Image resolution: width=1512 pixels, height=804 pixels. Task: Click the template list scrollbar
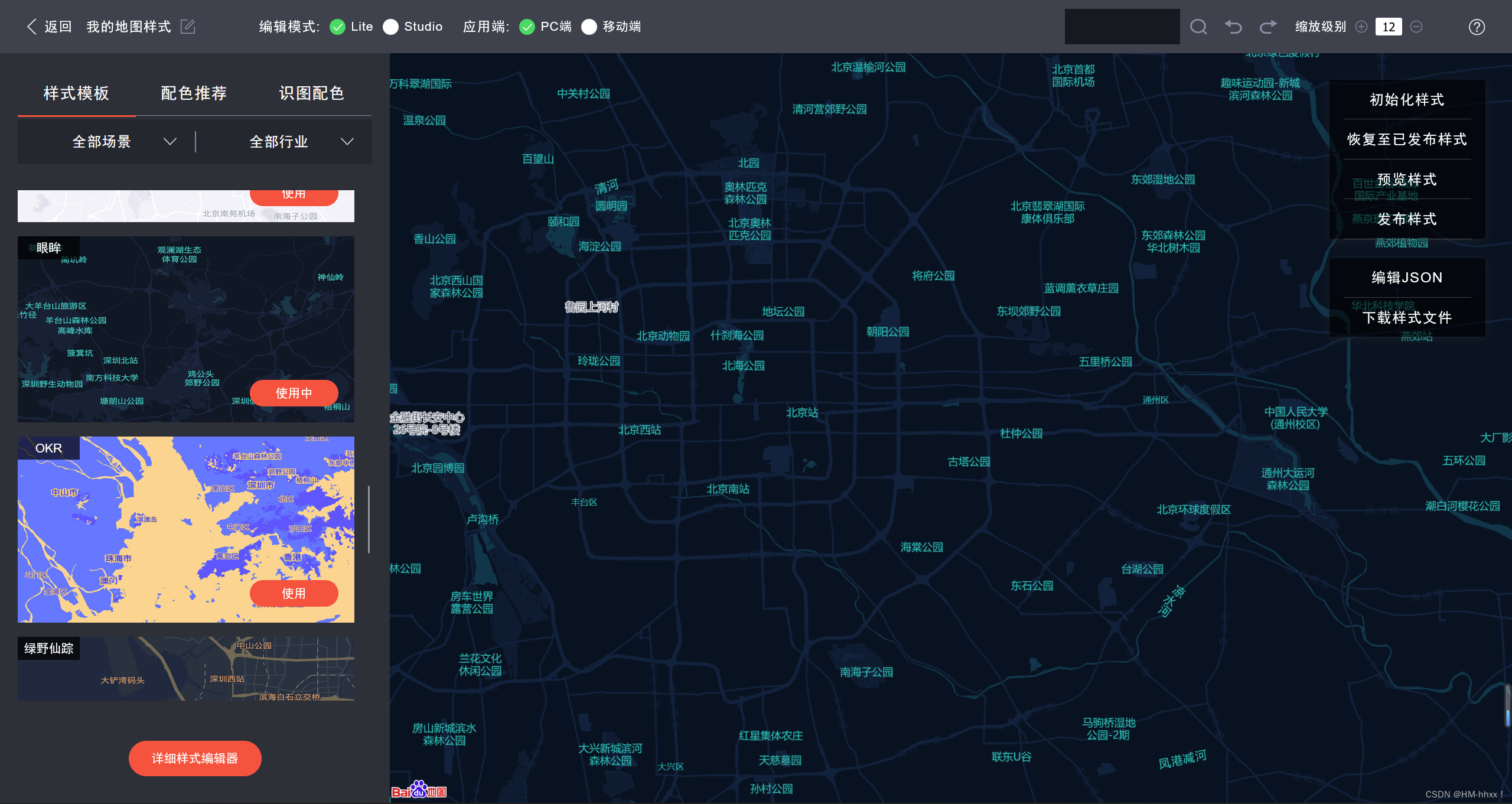coord(369,519)
